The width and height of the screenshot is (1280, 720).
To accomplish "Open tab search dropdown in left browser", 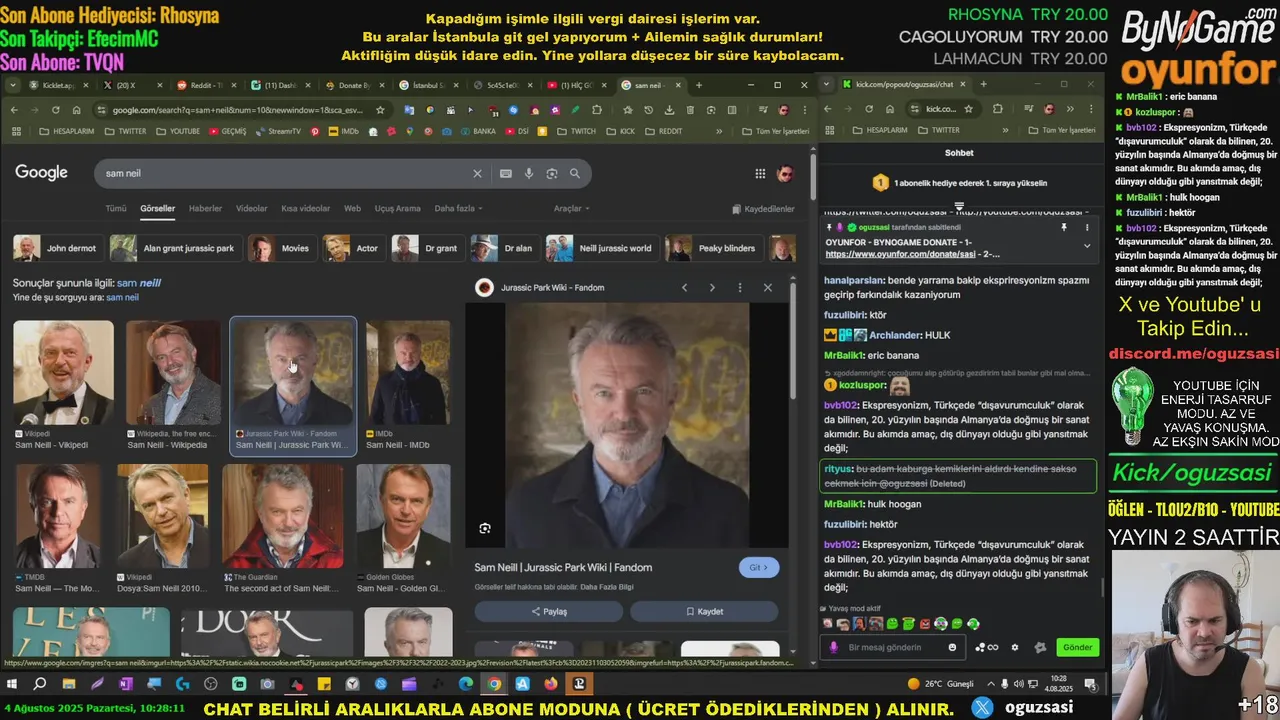I will point(14,85).
